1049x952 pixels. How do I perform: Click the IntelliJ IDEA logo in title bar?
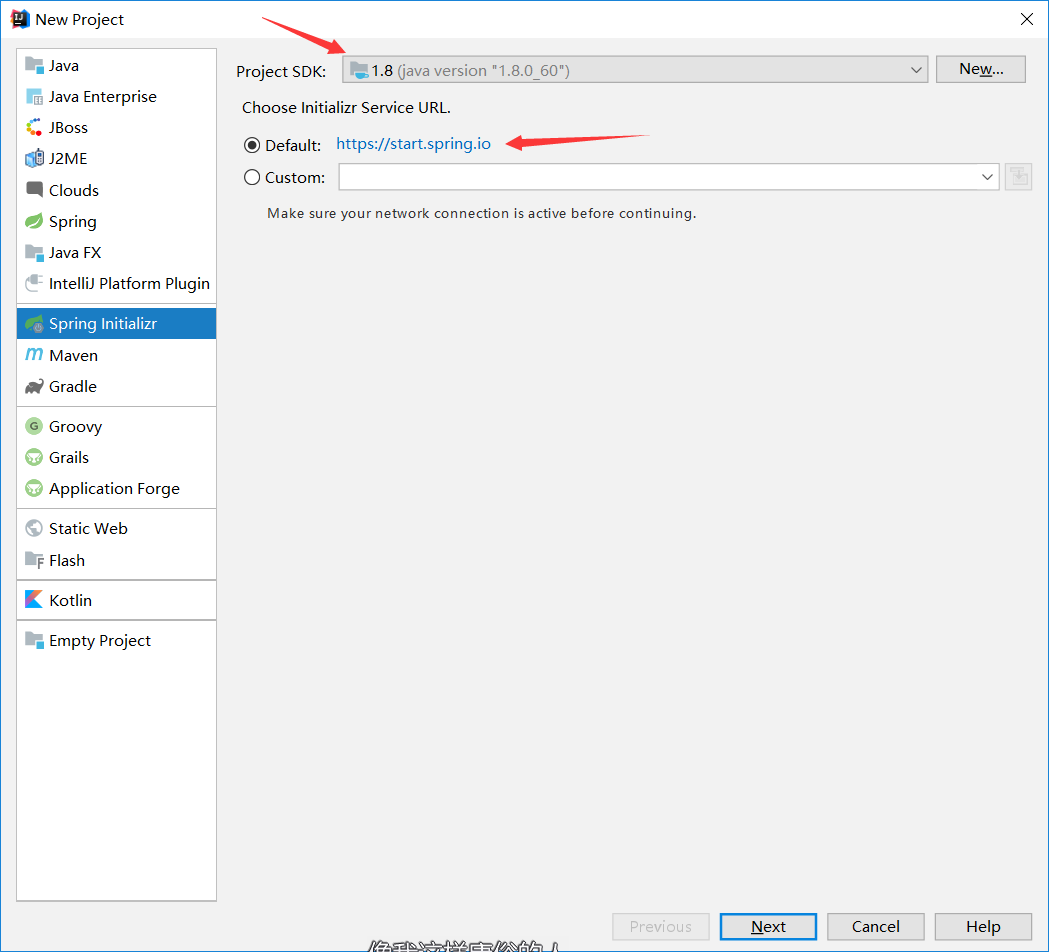click(20, 19)
